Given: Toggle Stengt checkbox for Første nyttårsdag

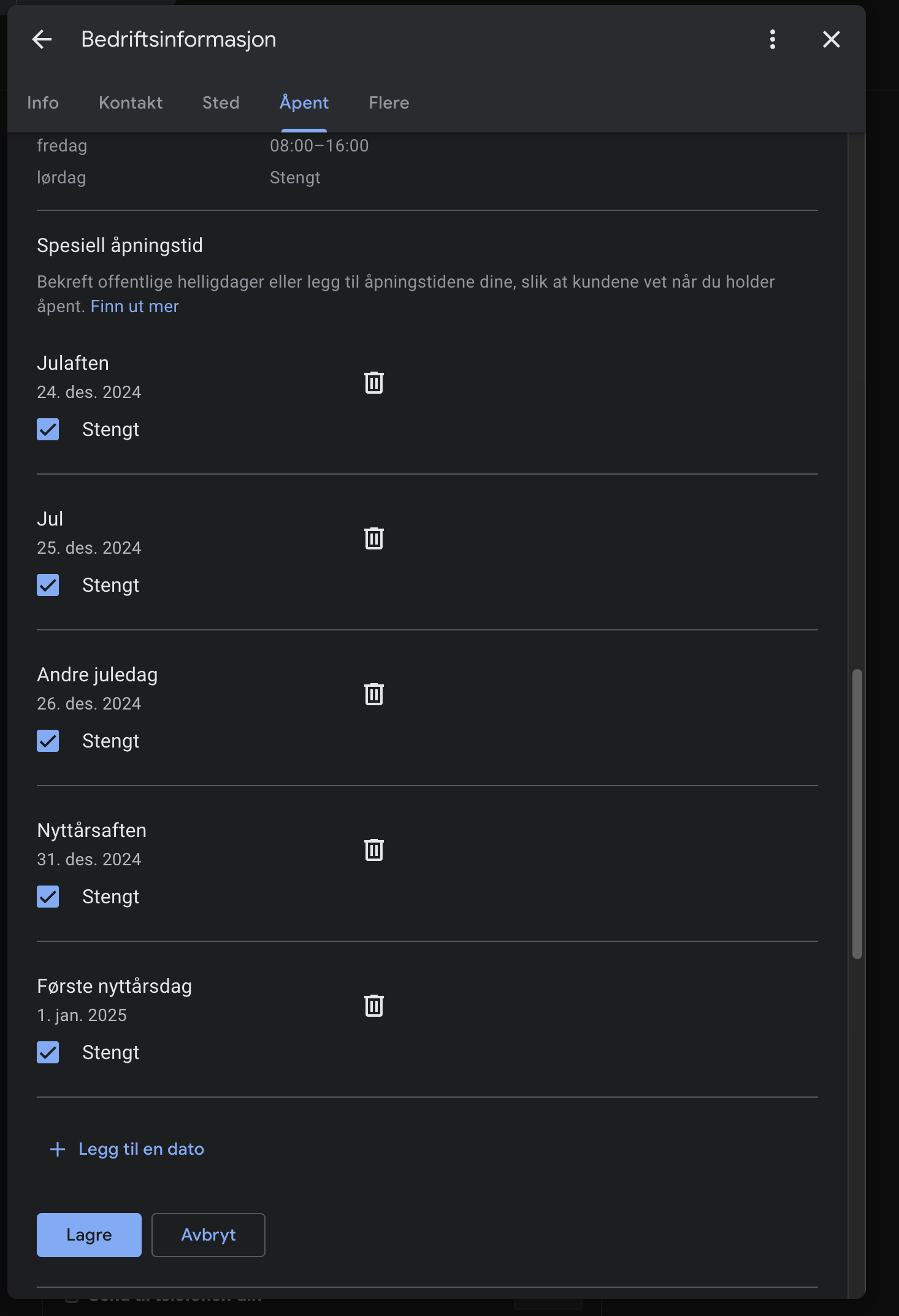Looking at the screenshot, I should tap(48, 1052).
